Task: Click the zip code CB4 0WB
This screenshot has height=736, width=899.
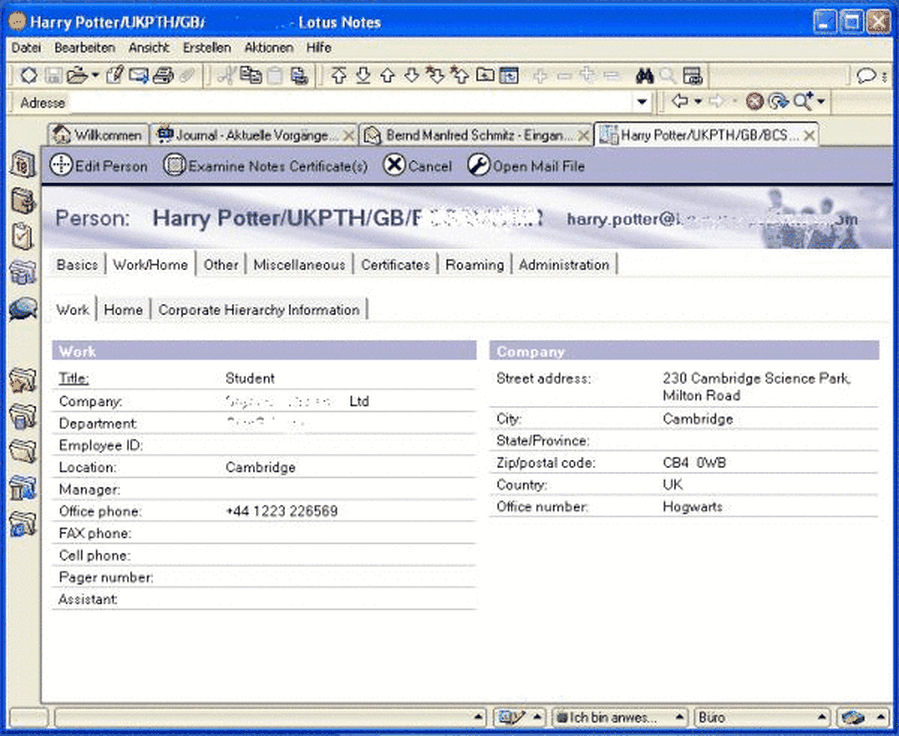Action: point(694,463)
